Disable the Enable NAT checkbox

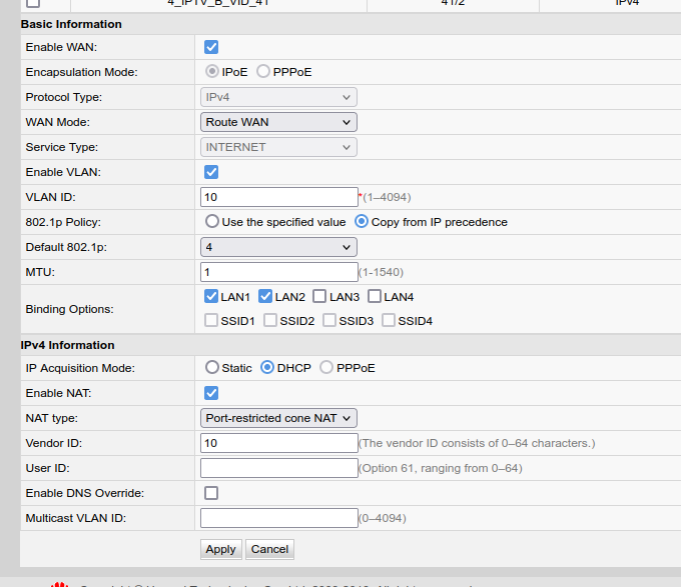tap(211, 393)
